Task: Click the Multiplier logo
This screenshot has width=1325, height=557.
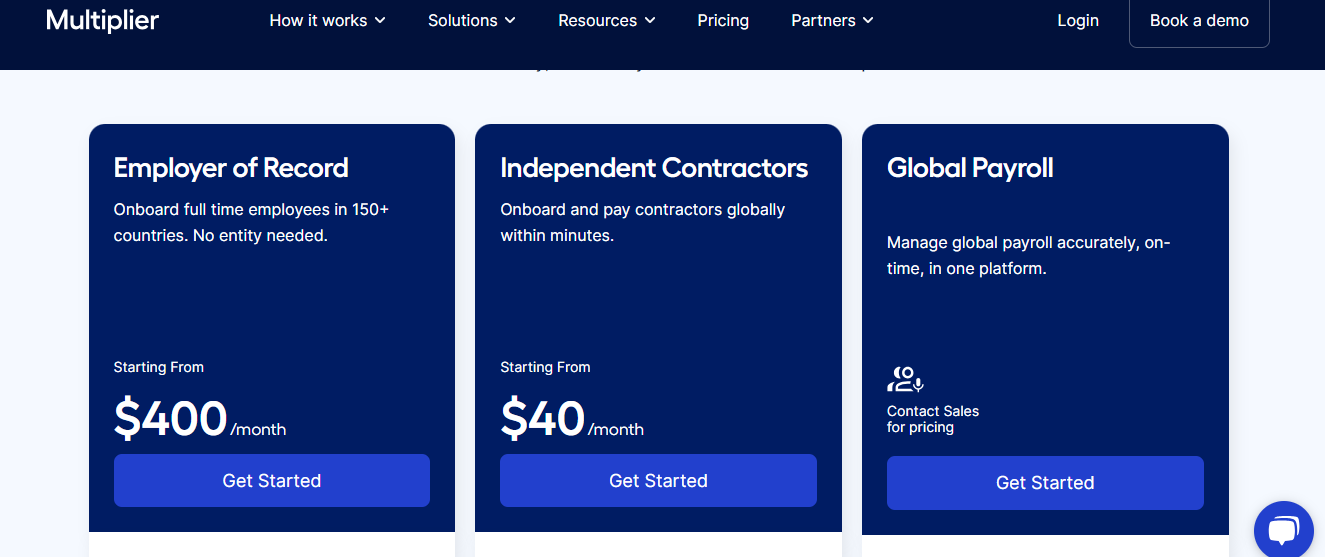Action: [102, 20]
